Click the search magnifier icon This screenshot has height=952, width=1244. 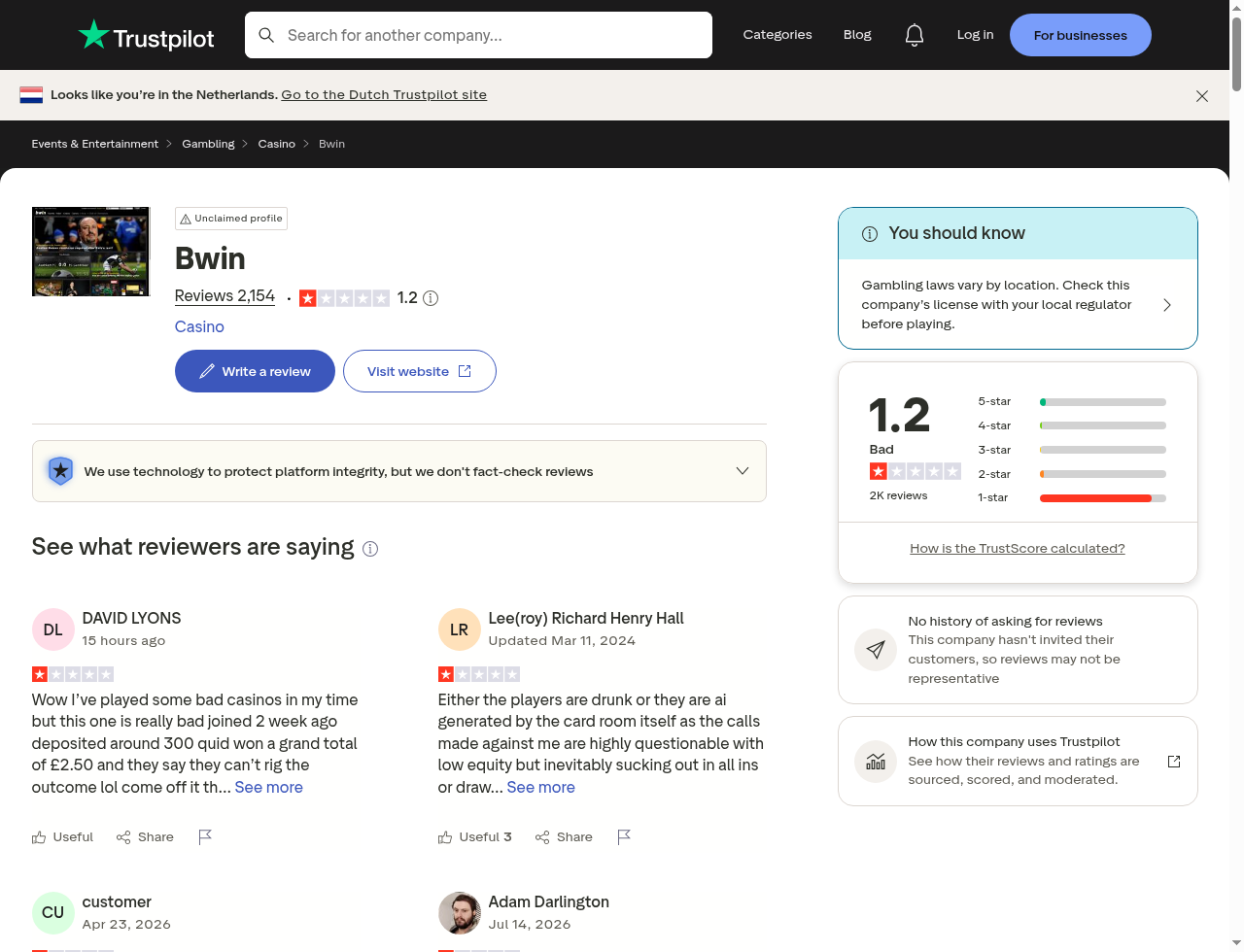266,35
